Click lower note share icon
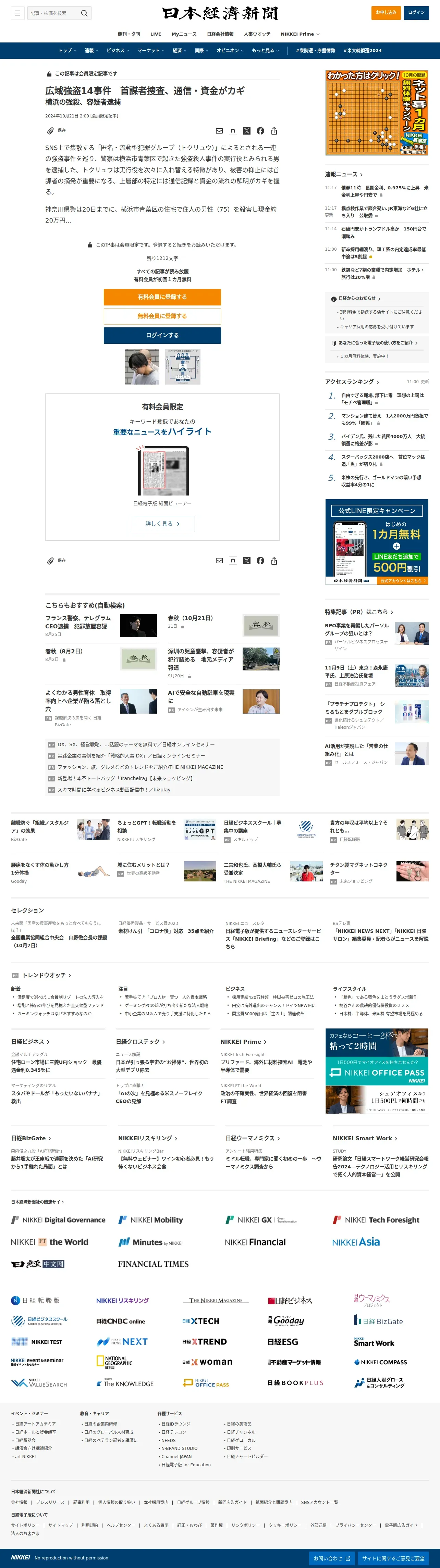This screenshot has height=1568, width=440. click(x=233, y=561)
